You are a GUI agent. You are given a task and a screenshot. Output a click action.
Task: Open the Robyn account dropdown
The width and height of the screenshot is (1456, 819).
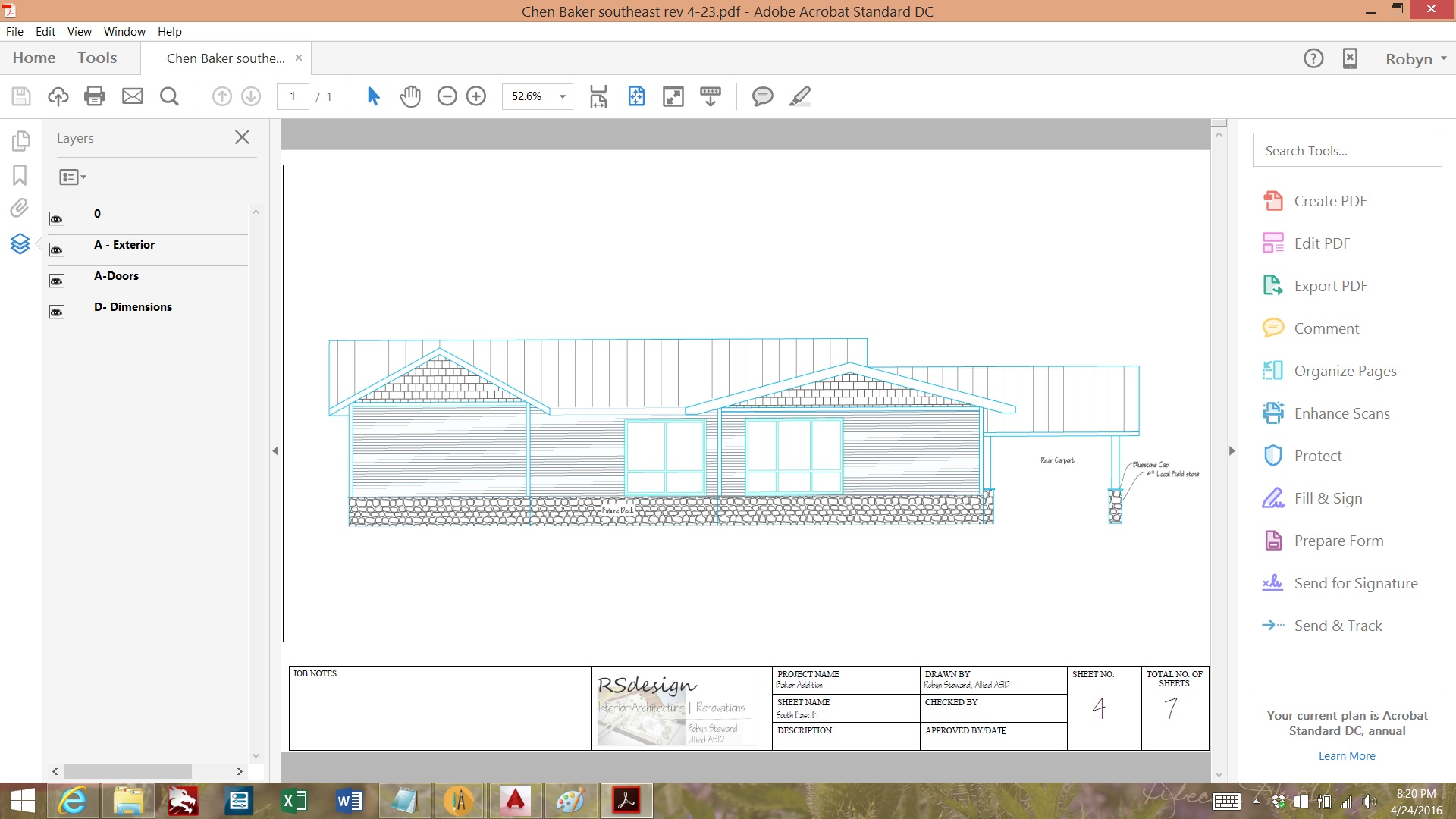coord(1415,58)
